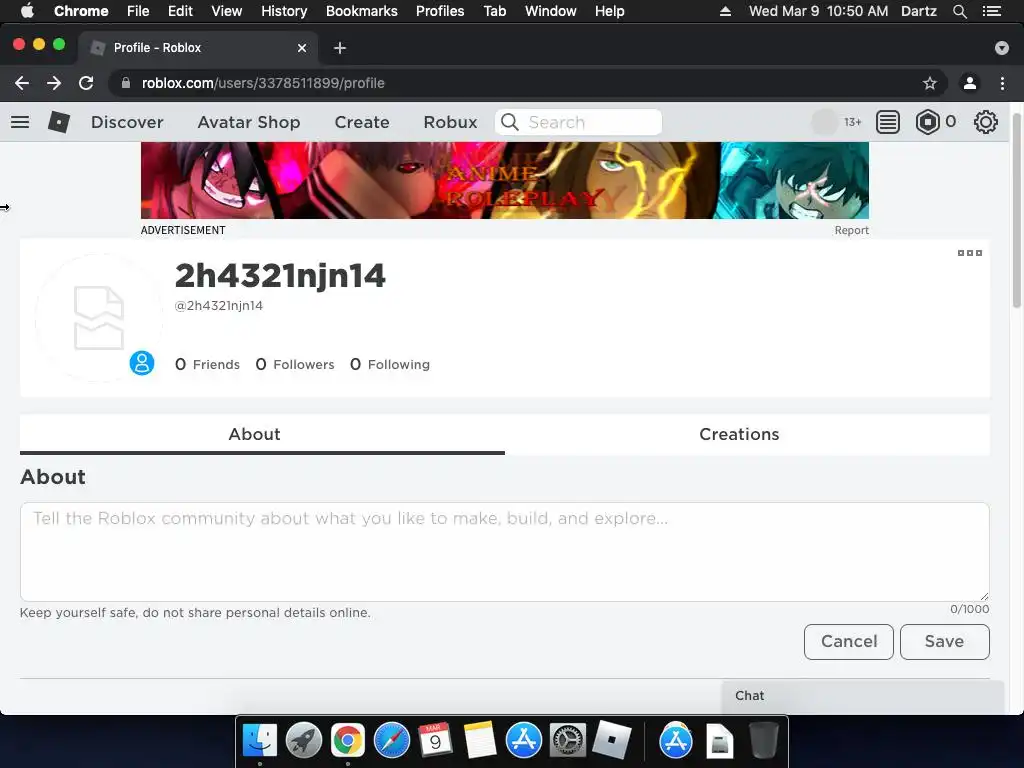1024x768 pixels.
Task: Open Discover in Roblox navigation
Action: tap(127, 122)
